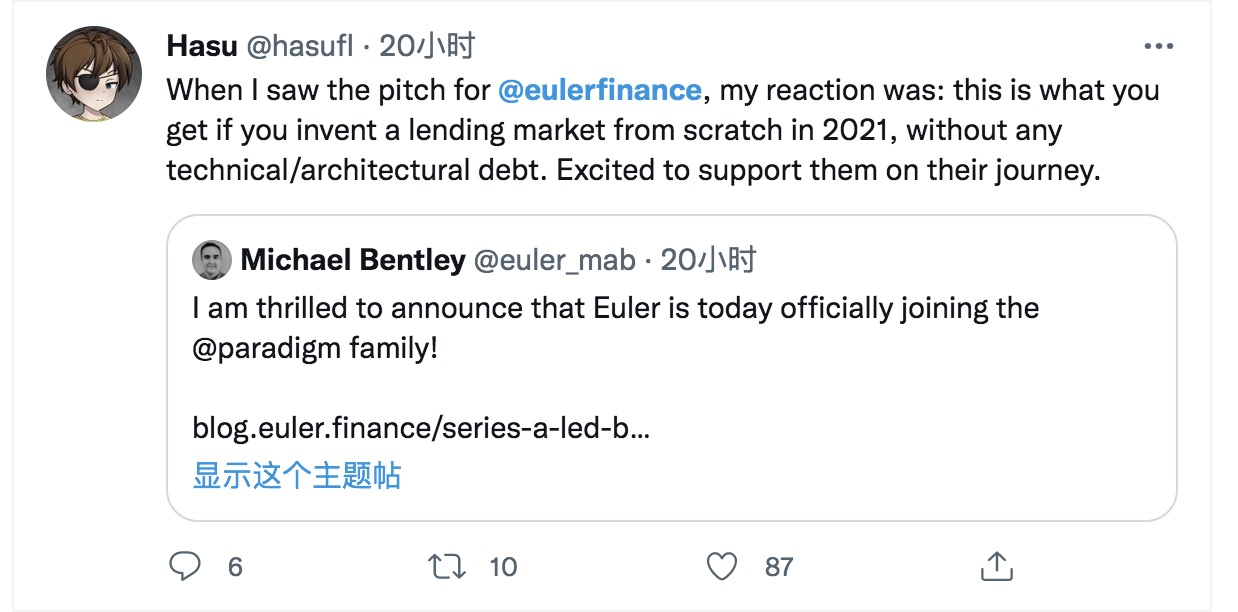Open the quoted tweet announcement text
Viewport: 1238px width, 612px height.
point(615,308)
